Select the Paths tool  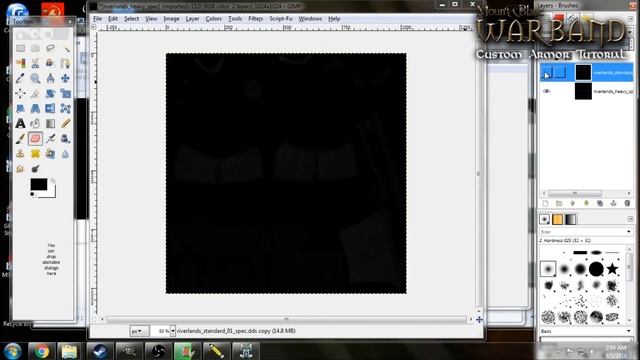point(65,63)
